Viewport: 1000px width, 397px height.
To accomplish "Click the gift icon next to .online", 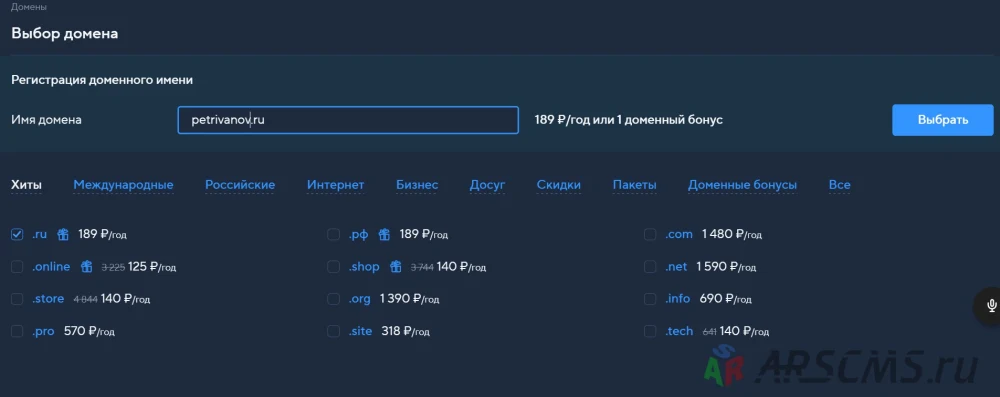I will point(87,267).
